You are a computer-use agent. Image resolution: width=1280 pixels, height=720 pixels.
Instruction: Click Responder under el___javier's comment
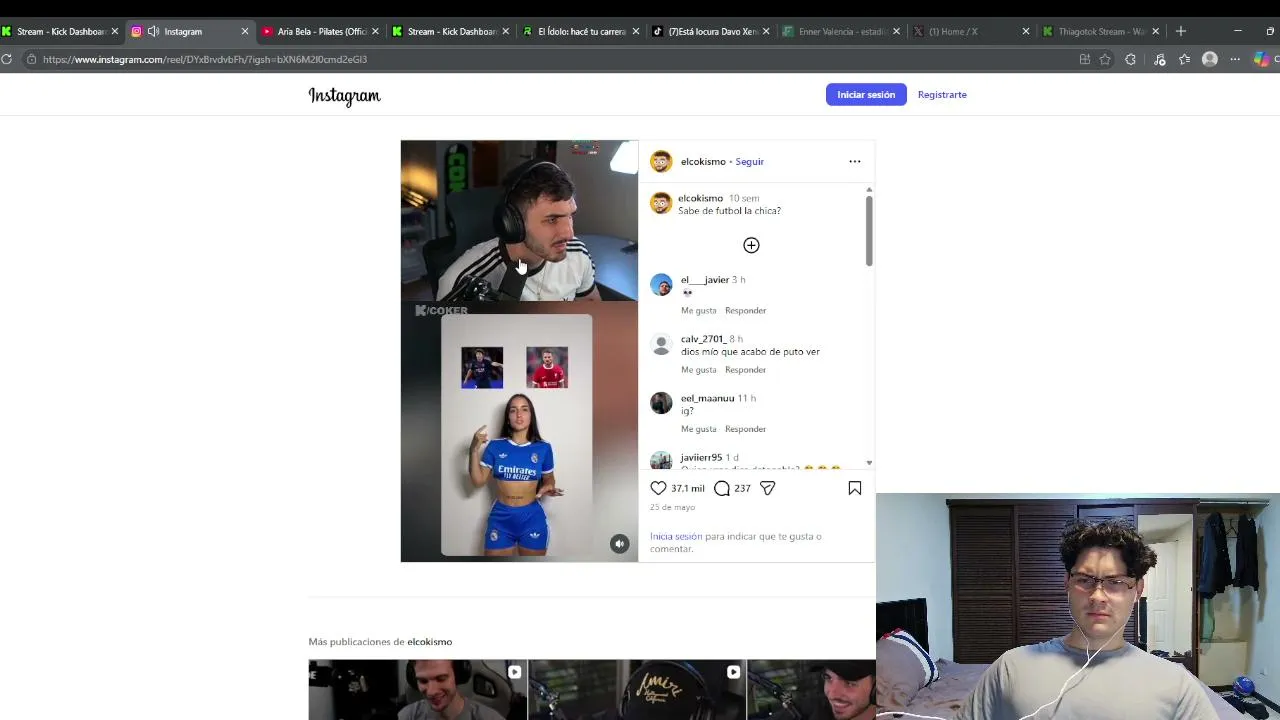pos(745,310)
